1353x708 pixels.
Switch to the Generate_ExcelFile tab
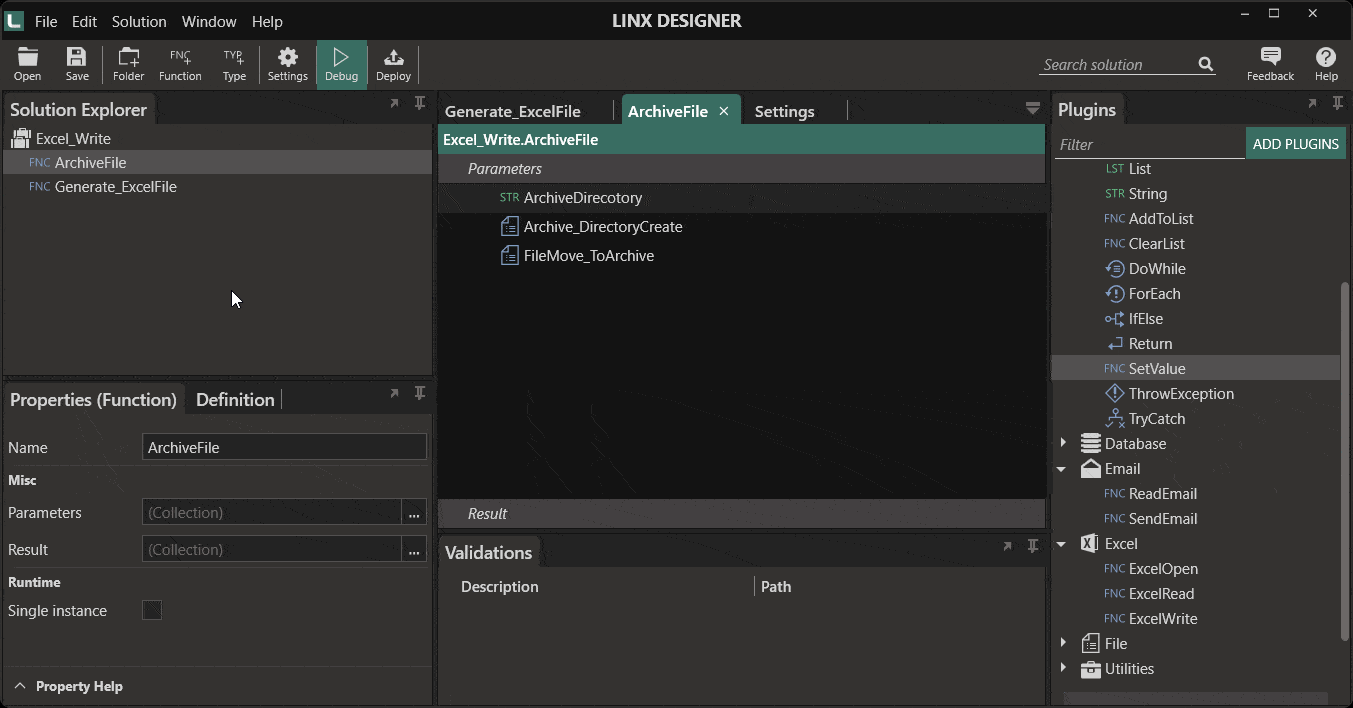point(513,111)
